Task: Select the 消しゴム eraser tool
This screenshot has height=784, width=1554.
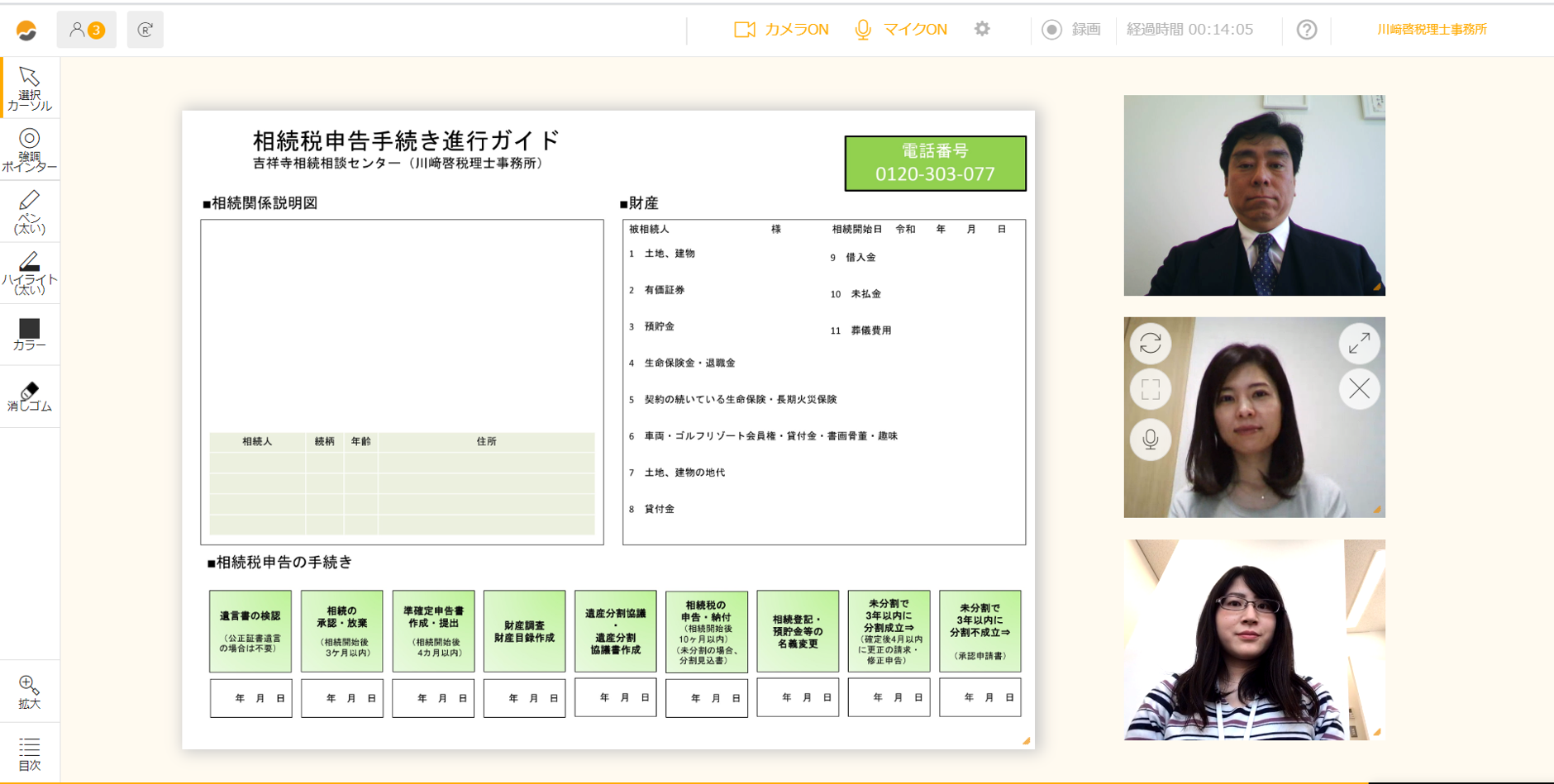Action: pos(30,397)
